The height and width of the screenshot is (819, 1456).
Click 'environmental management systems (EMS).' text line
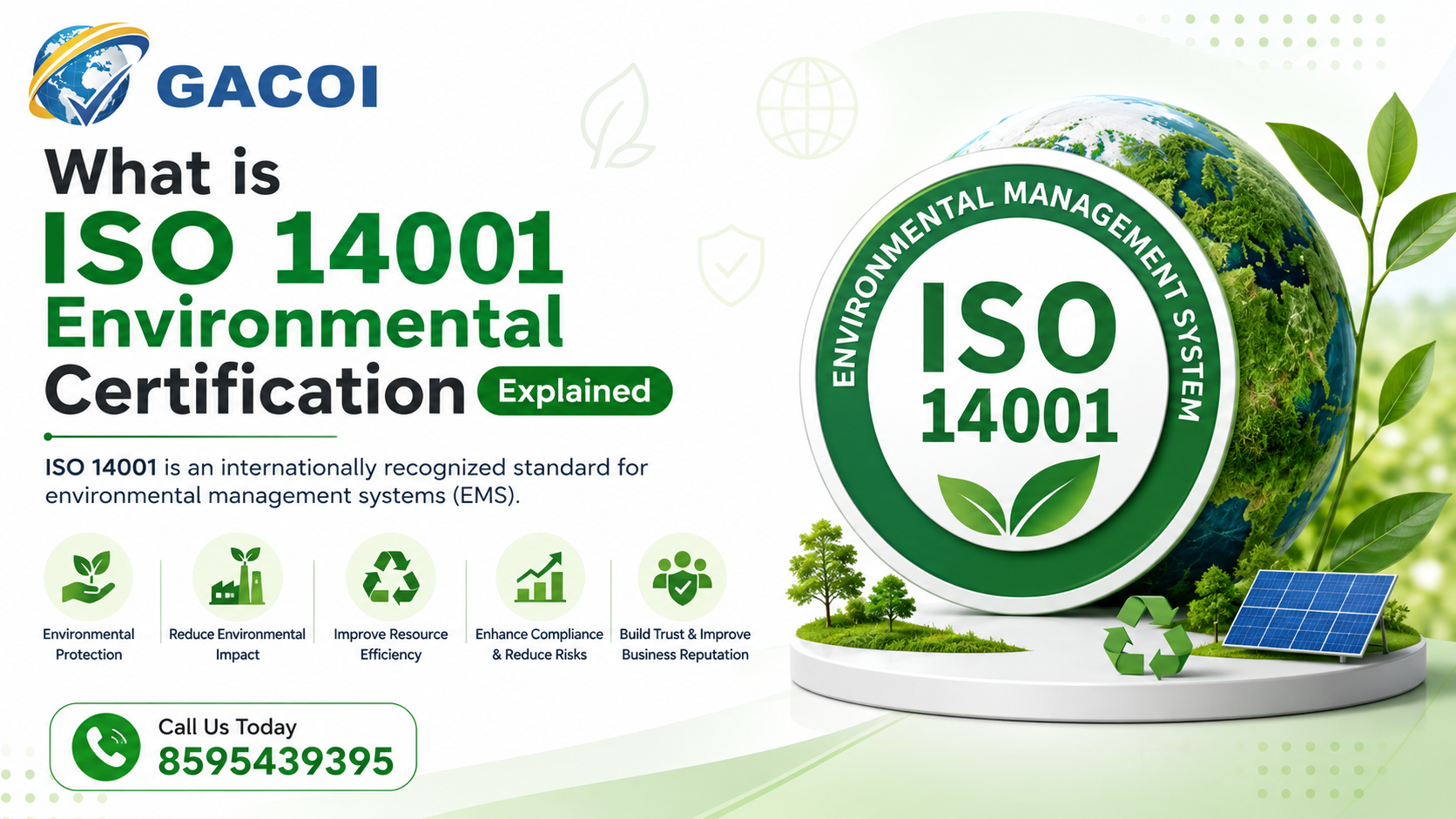coord(282,496)
